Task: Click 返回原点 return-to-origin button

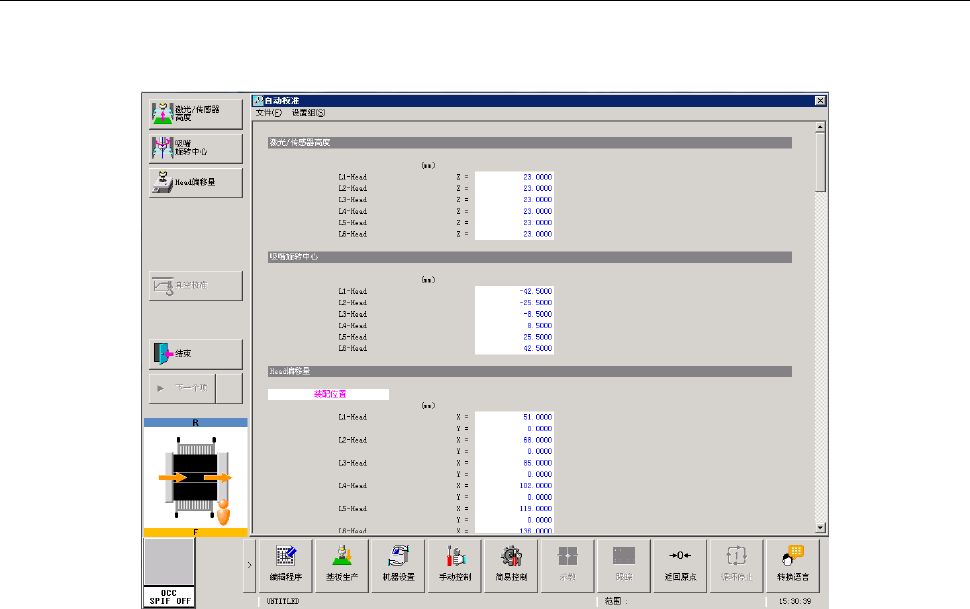Action: click(680, 566)
